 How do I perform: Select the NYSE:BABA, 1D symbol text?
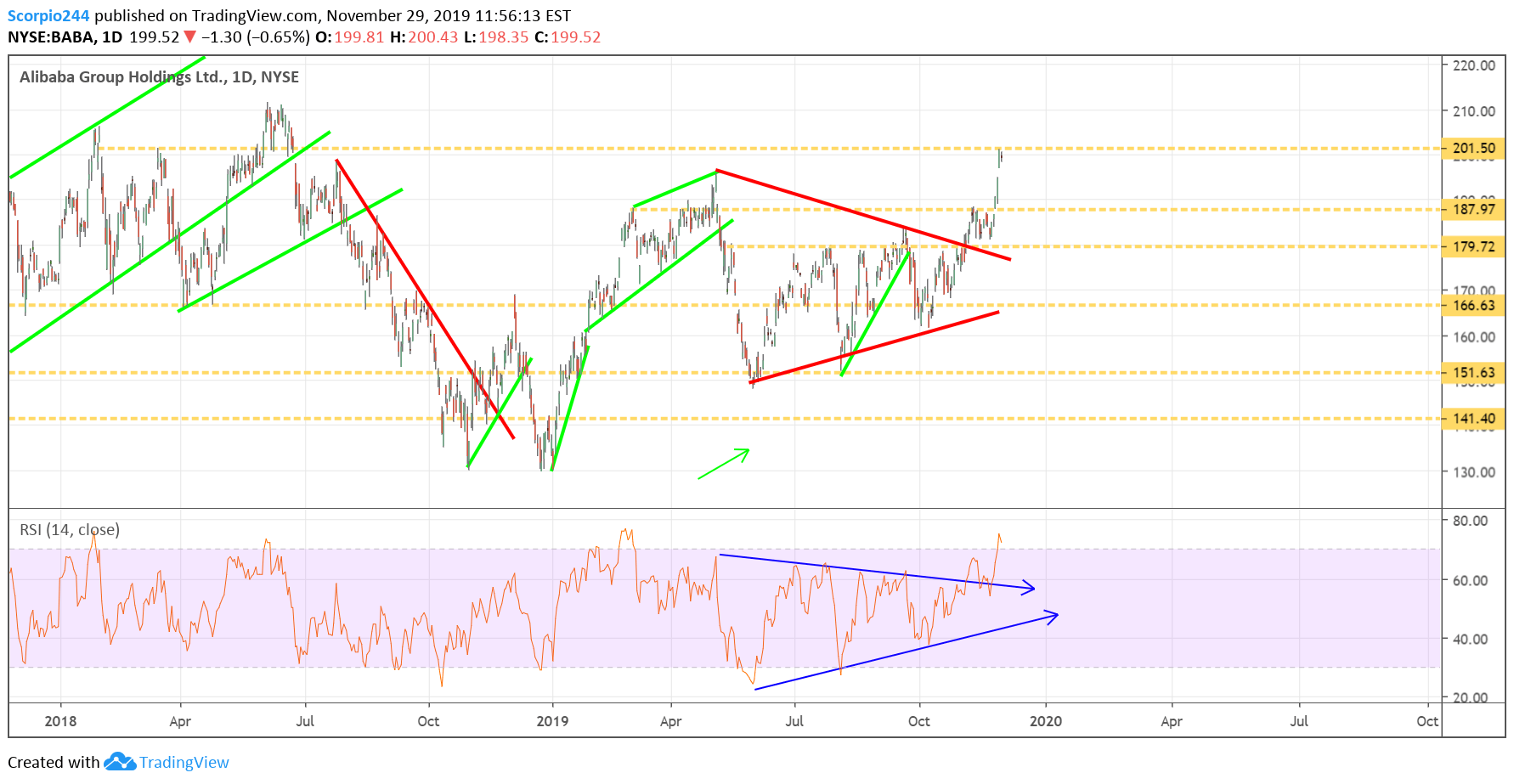pos(65,37)
